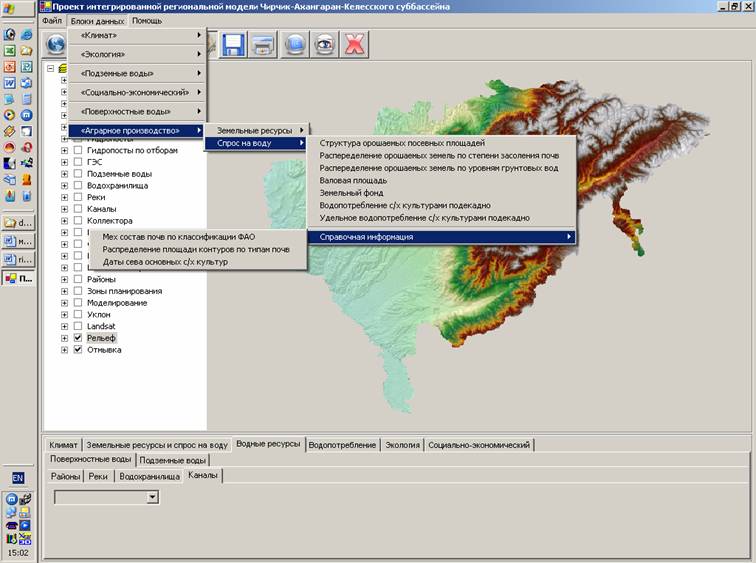Click the blue monitor toolbar icon

[295, 45]
